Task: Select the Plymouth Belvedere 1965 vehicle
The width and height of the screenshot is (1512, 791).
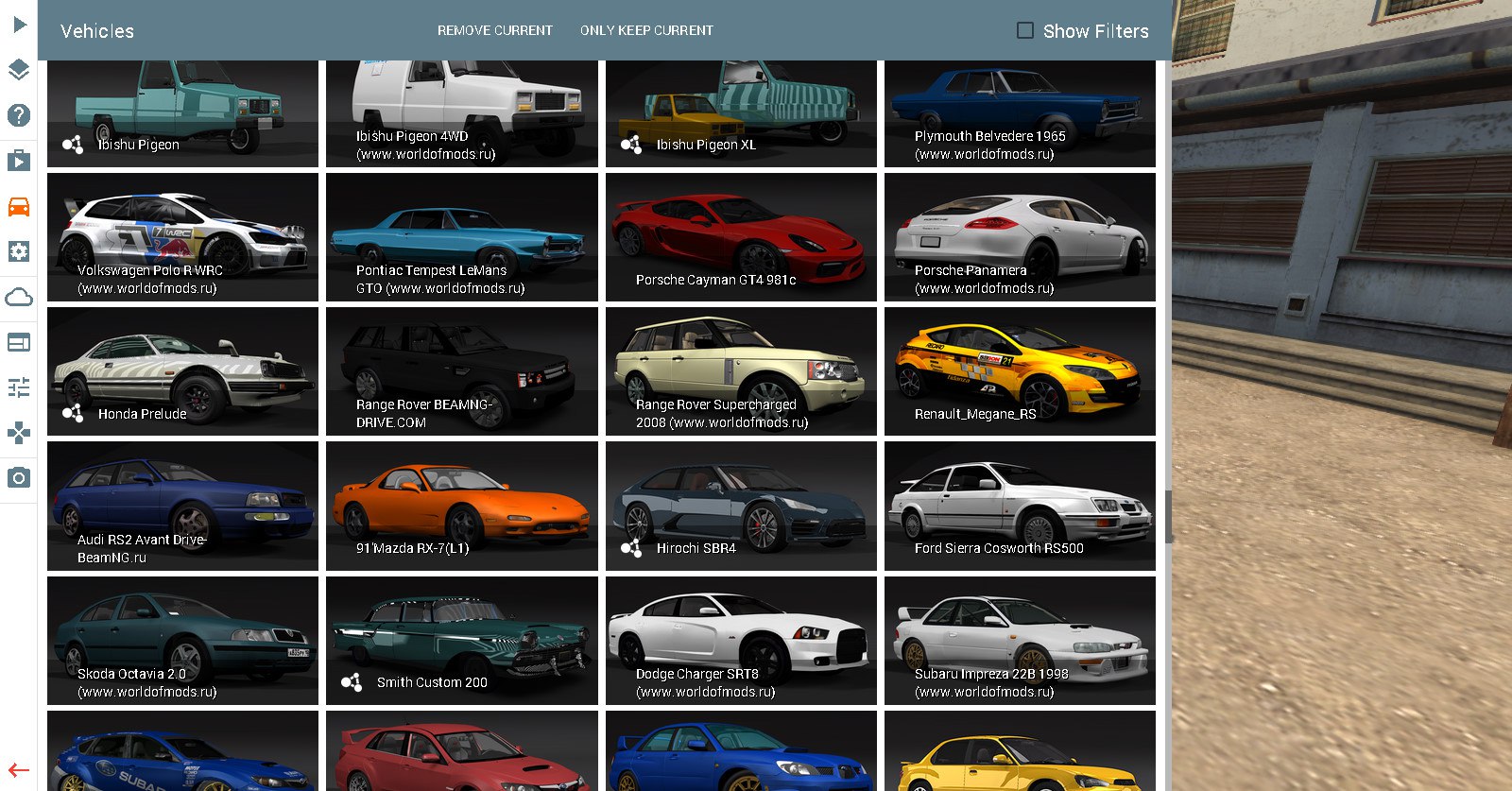Action: pos(1020,113)
